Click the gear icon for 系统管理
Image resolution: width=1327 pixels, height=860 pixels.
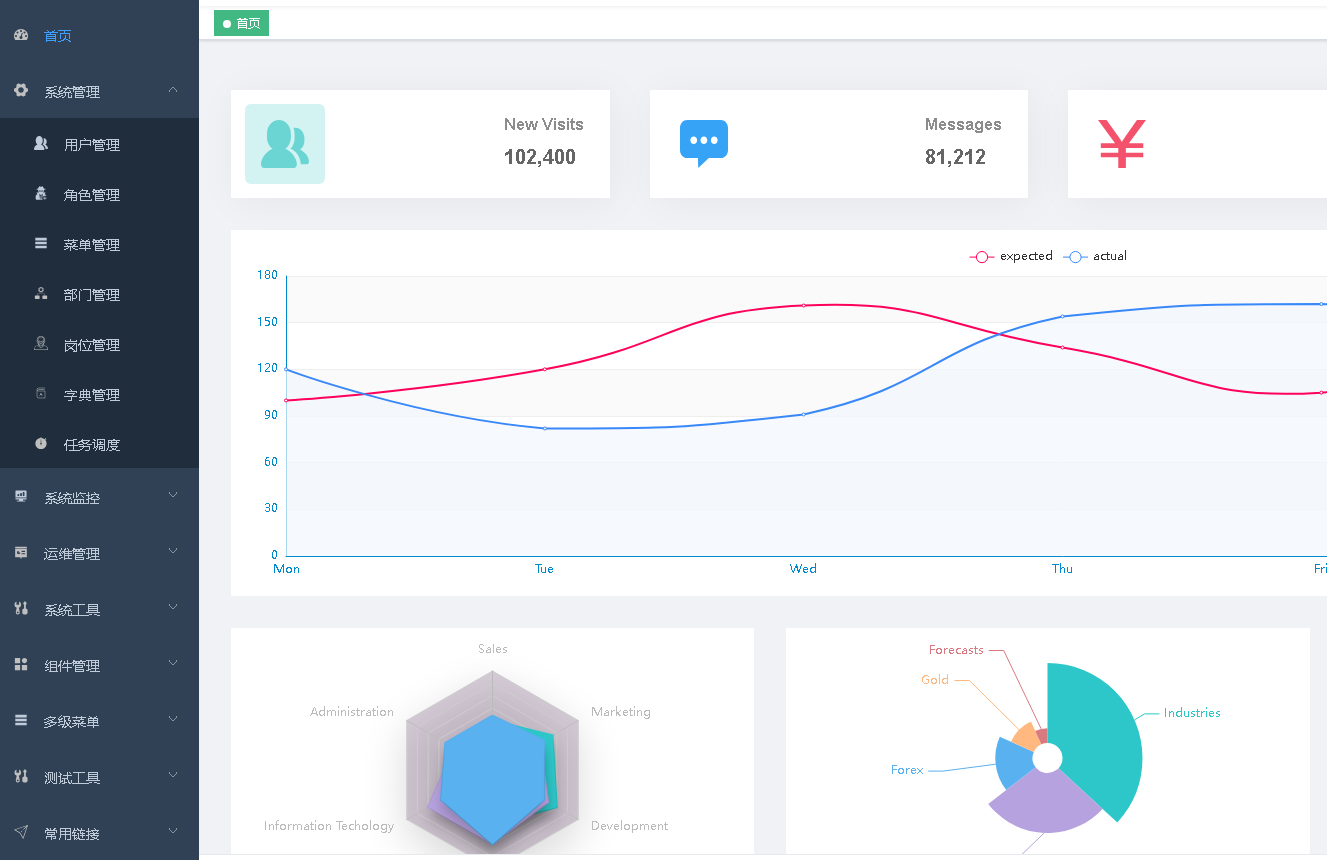click(x=21, y=90)
